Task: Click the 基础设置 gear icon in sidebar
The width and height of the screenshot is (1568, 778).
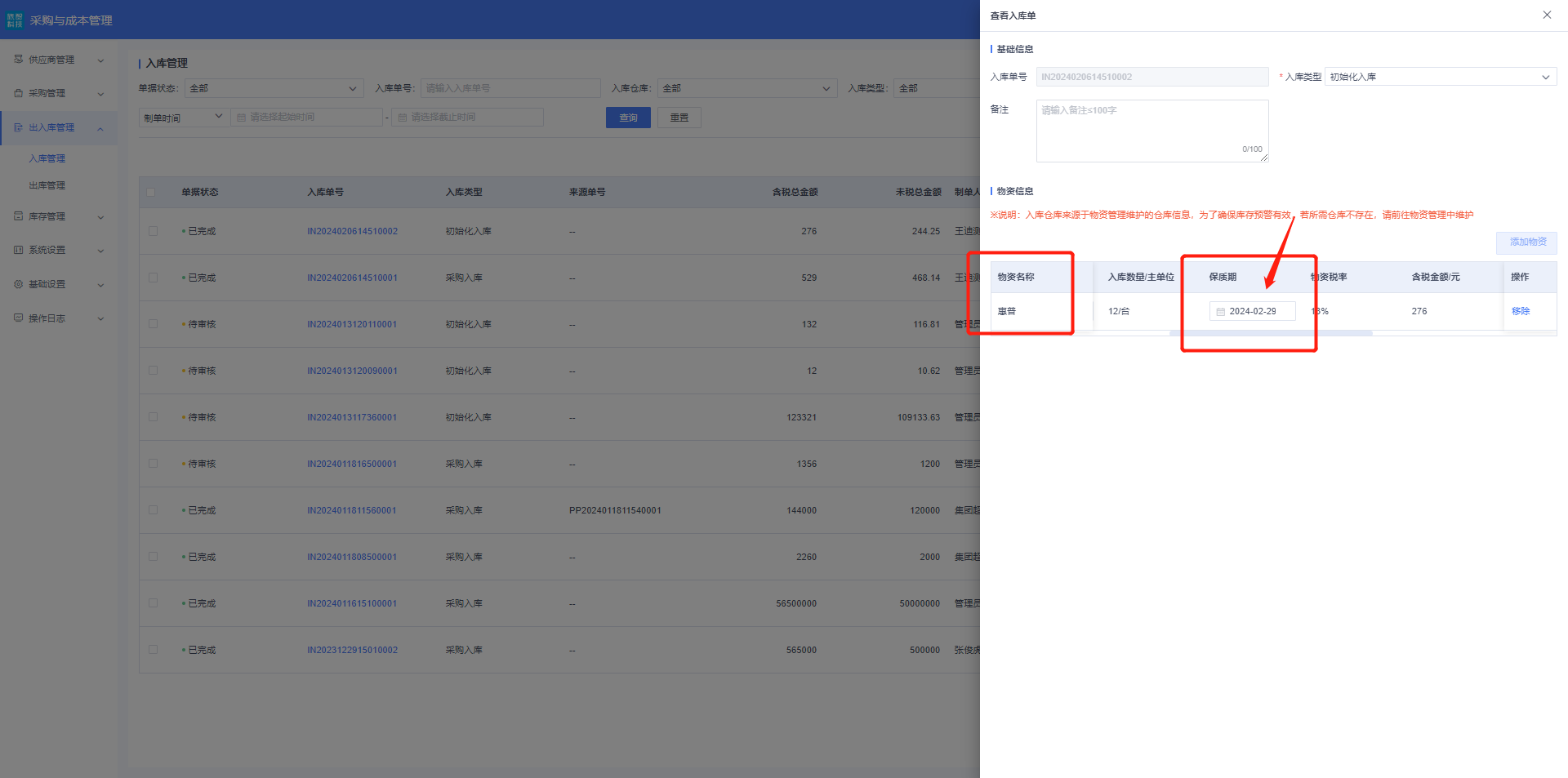Action: [x=18, y=284]
